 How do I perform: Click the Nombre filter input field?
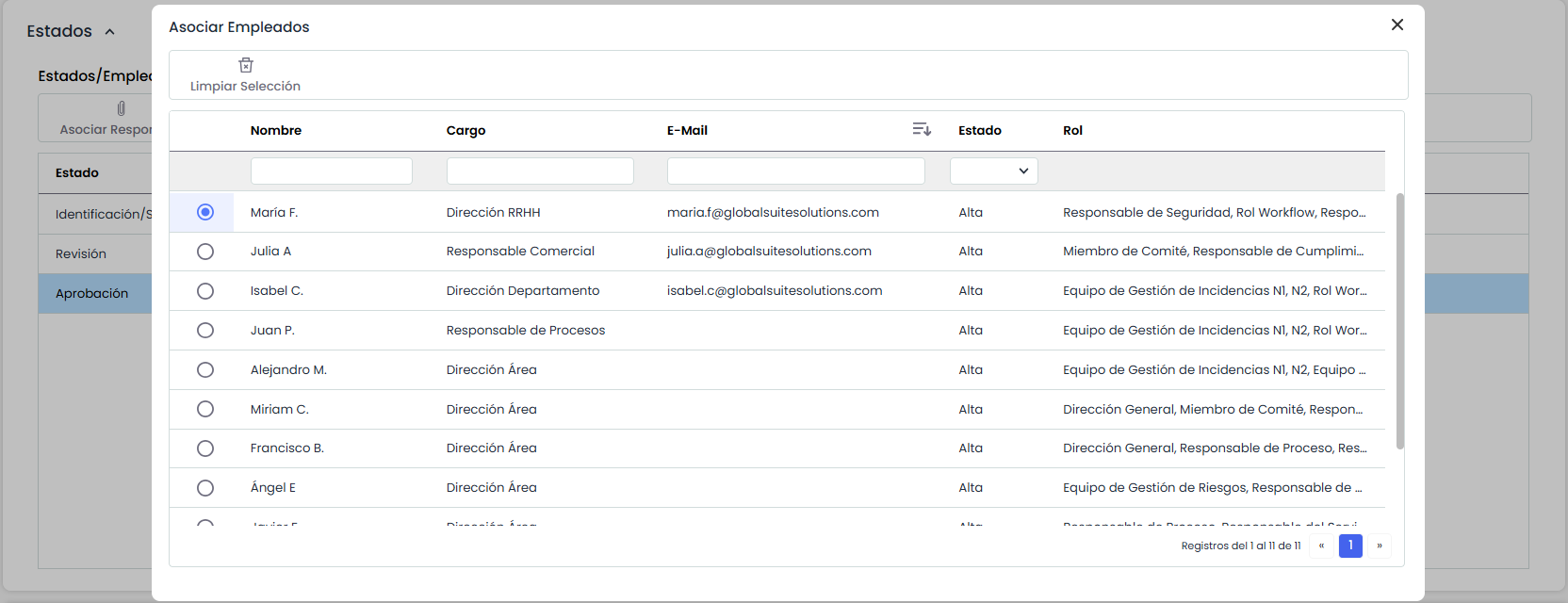pos(331,171)
